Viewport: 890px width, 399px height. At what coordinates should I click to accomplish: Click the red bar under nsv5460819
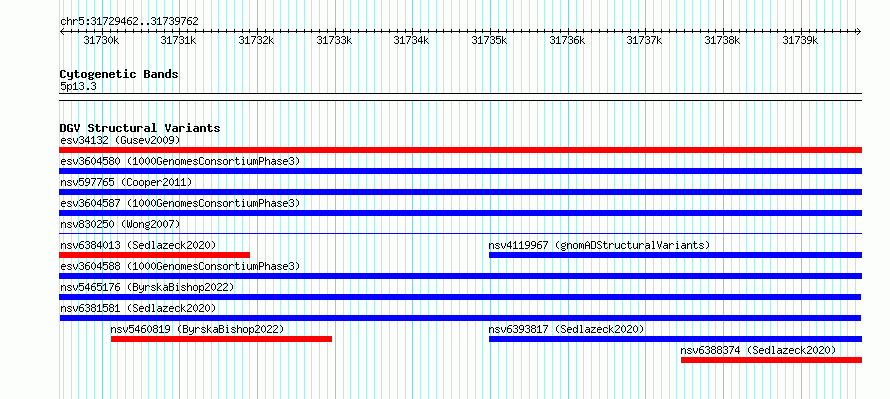click(221, 339)
